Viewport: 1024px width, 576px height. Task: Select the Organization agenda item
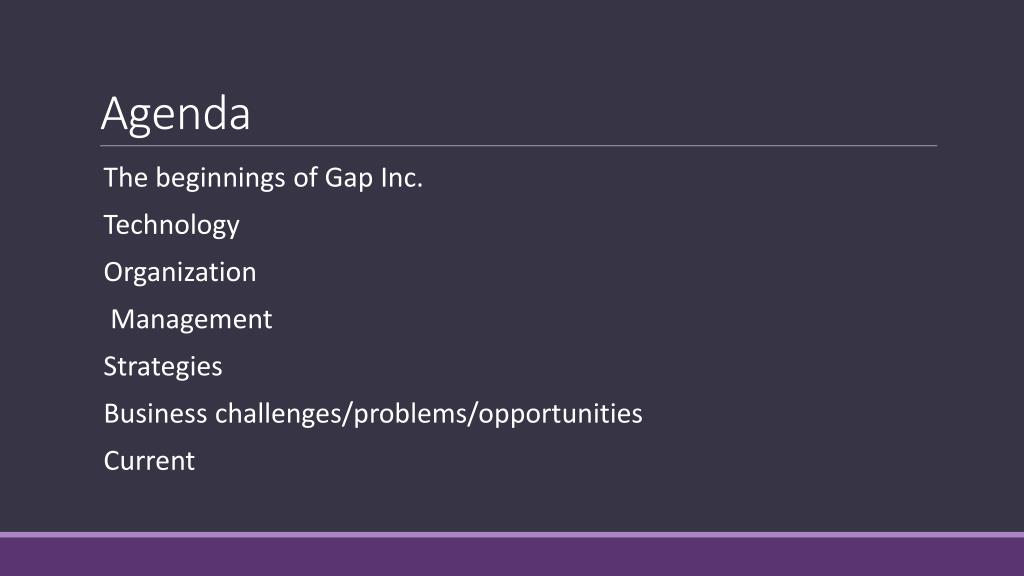tap(180, 272)
